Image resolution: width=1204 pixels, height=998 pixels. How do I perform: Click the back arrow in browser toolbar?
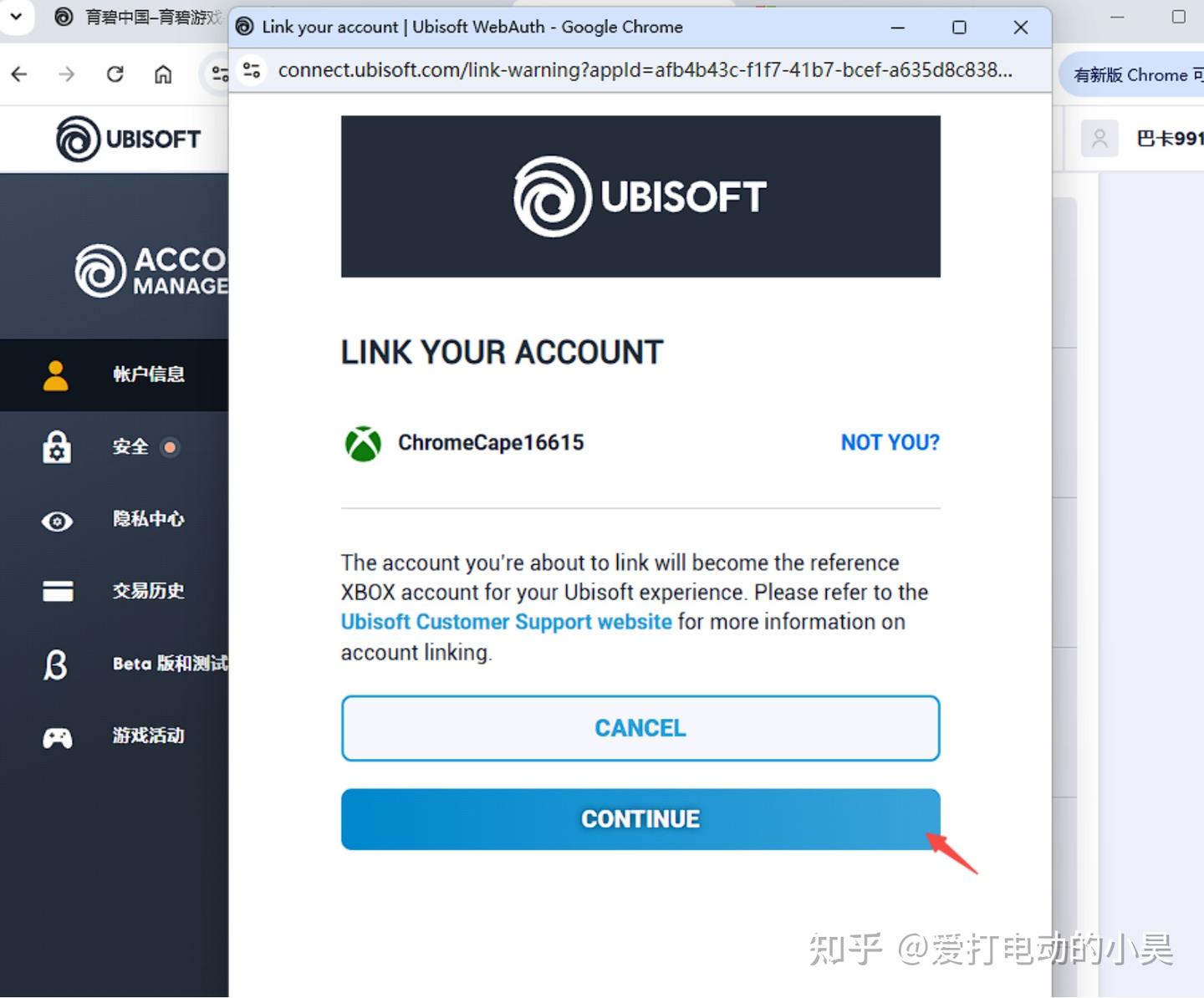point(19,74)
